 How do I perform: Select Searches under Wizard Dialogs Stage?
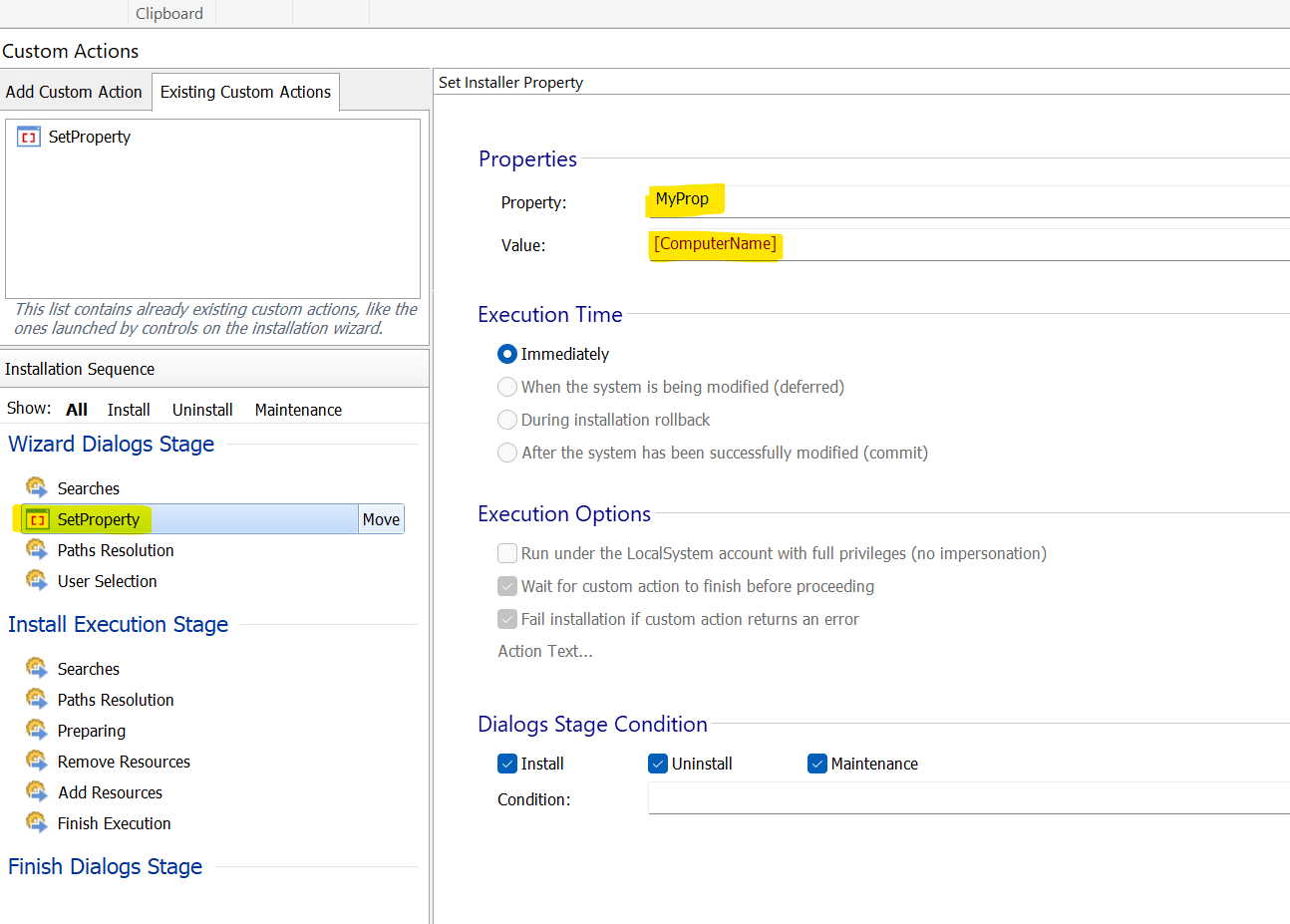(x=89, y=488)
